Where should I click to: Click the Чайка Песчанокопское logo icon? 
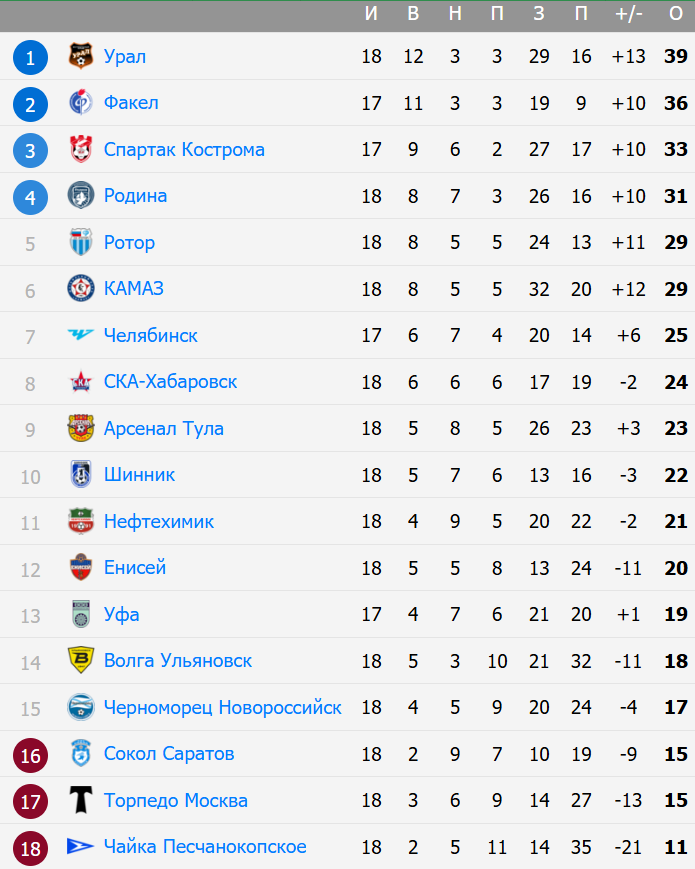(x=80, y=847)
